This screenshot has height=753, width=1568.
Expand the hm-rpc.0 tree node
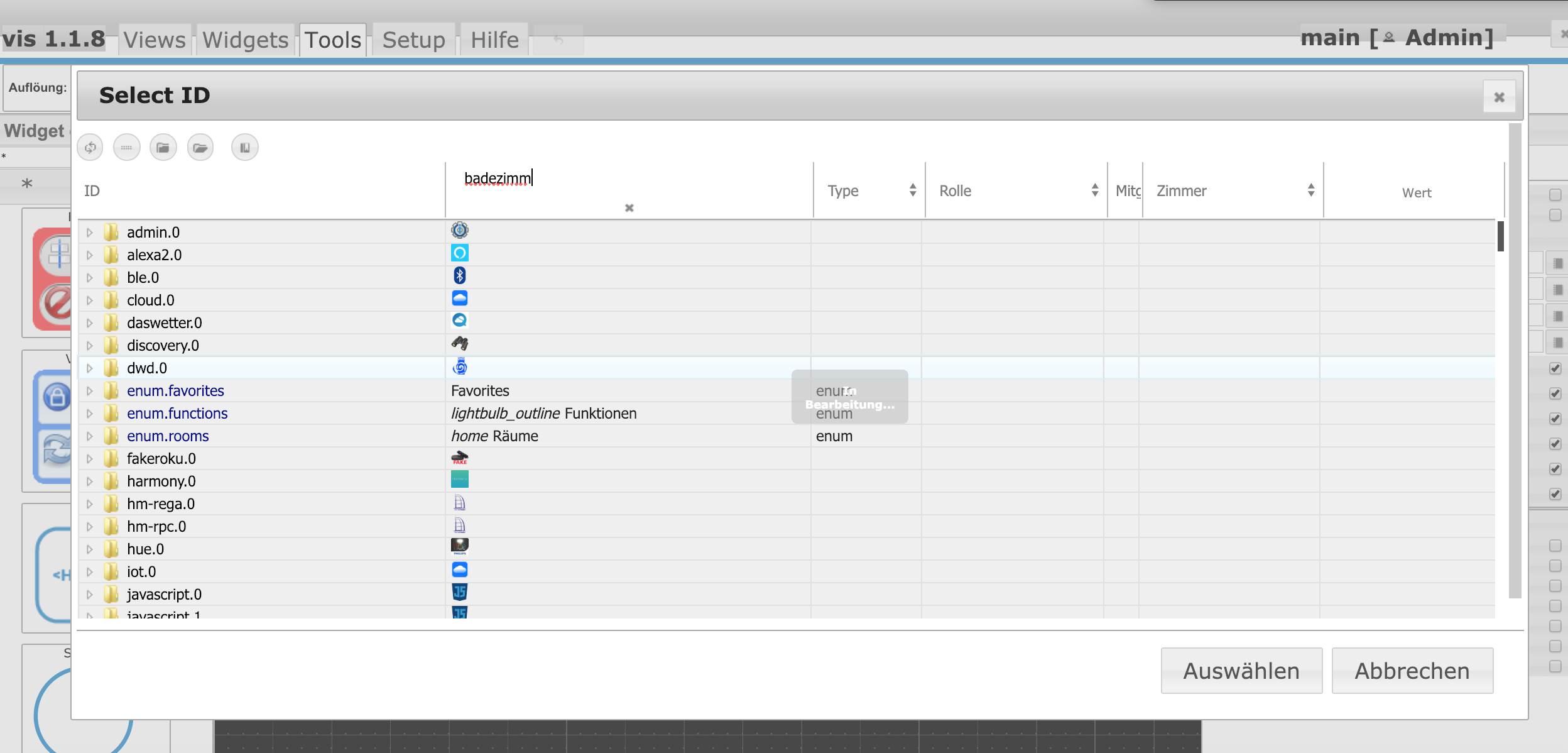[x=90, y=527]
